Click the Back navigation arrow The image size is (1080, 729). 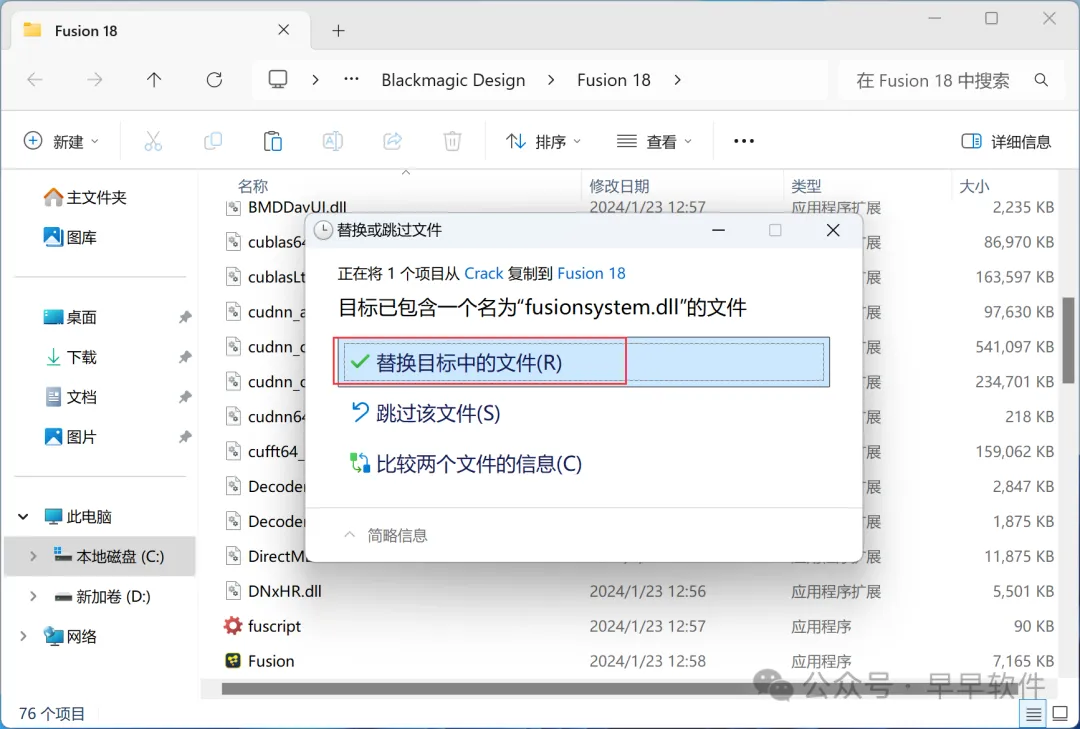tap(34, 80)
